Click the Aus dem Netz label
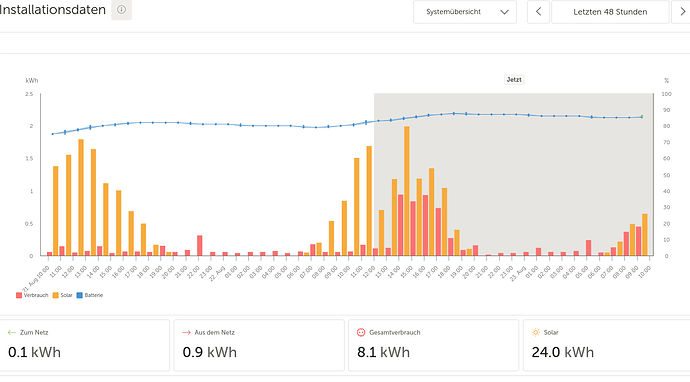Image resolution: width=690 pixels, height=382 pixels. (215, 332)
